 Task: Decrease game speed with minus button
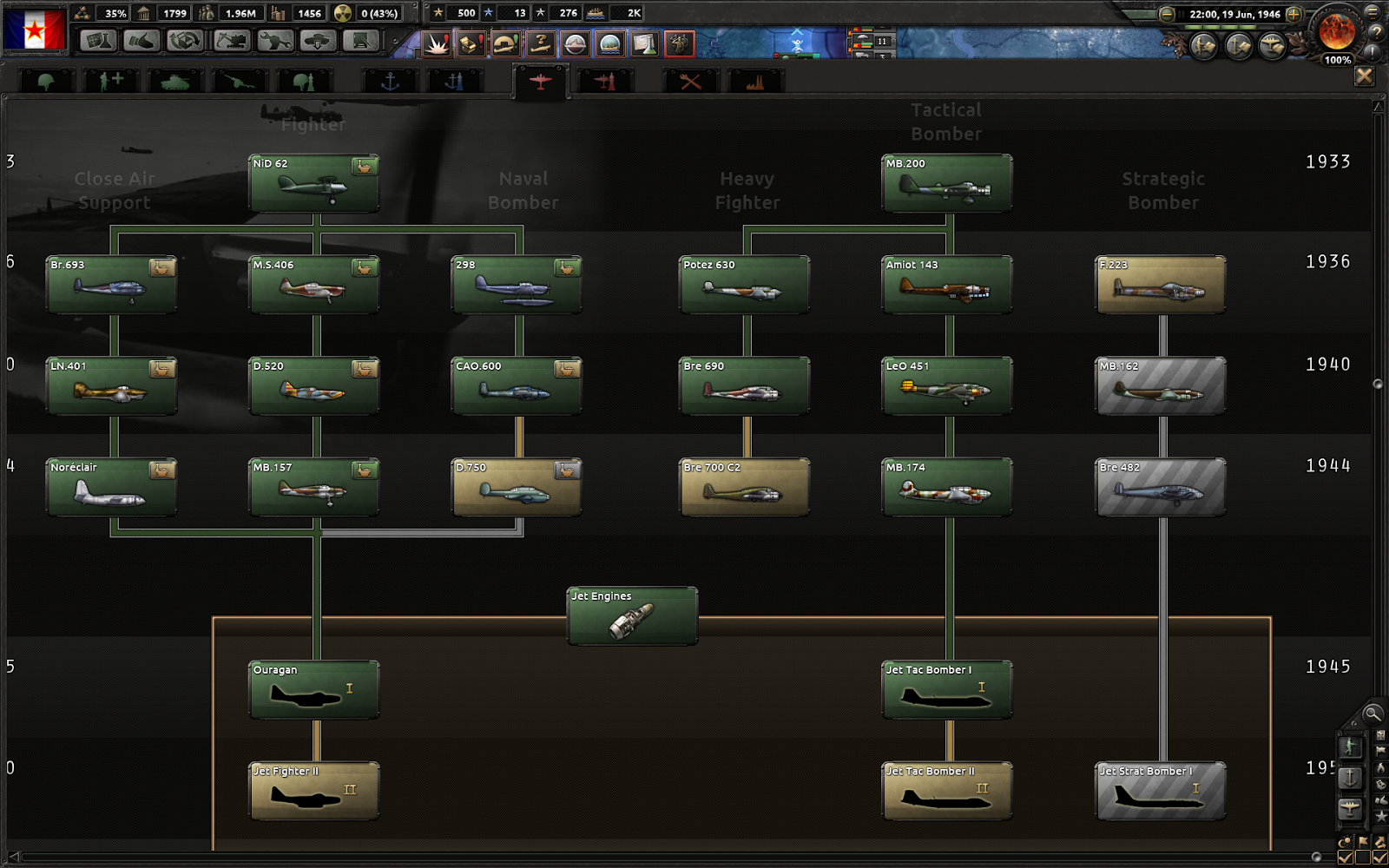tap(1168, 14)
